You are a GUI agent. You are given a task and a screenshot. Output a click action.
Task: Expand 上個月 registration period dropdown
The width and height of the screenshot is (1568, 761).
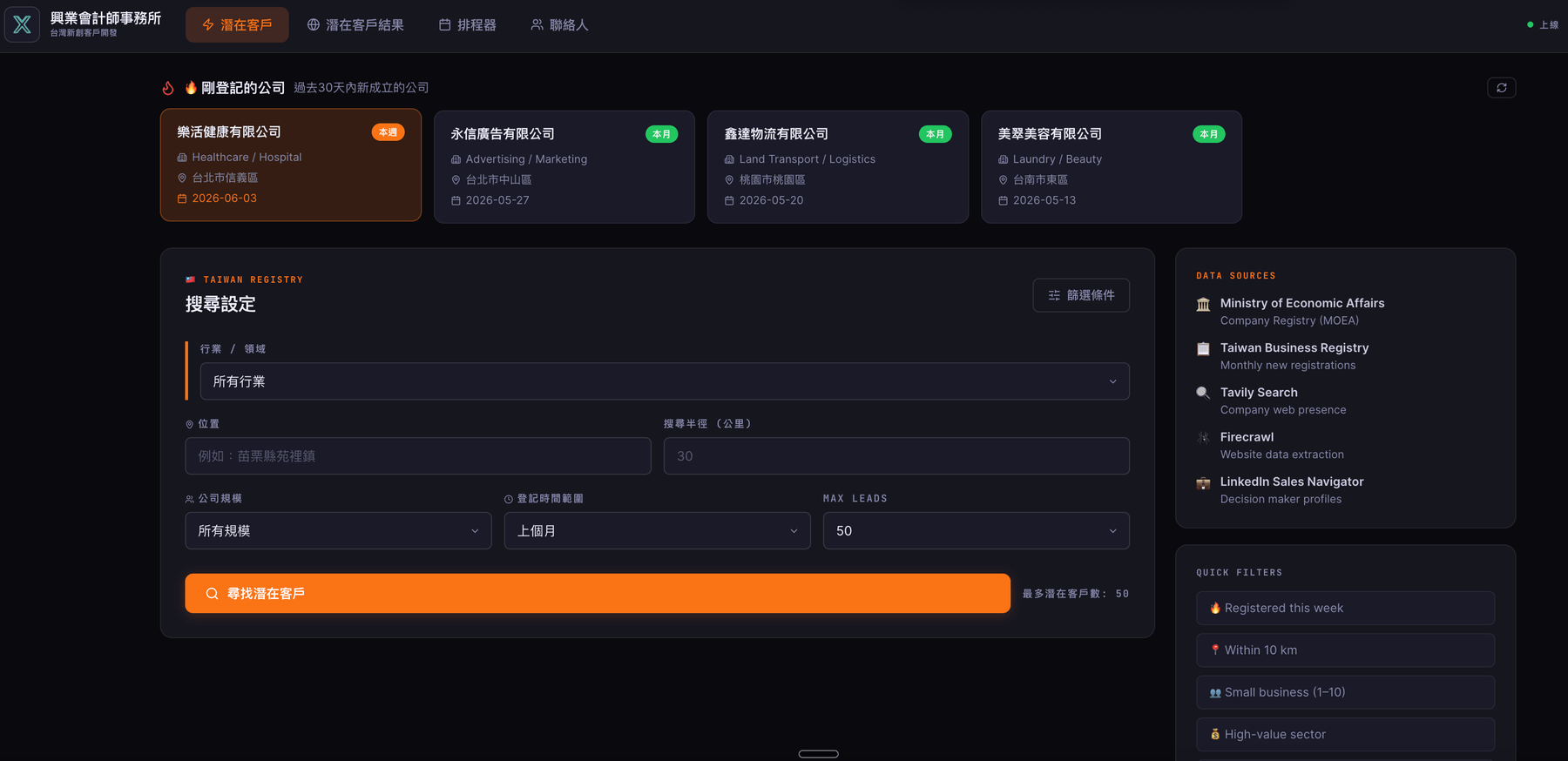657,531
